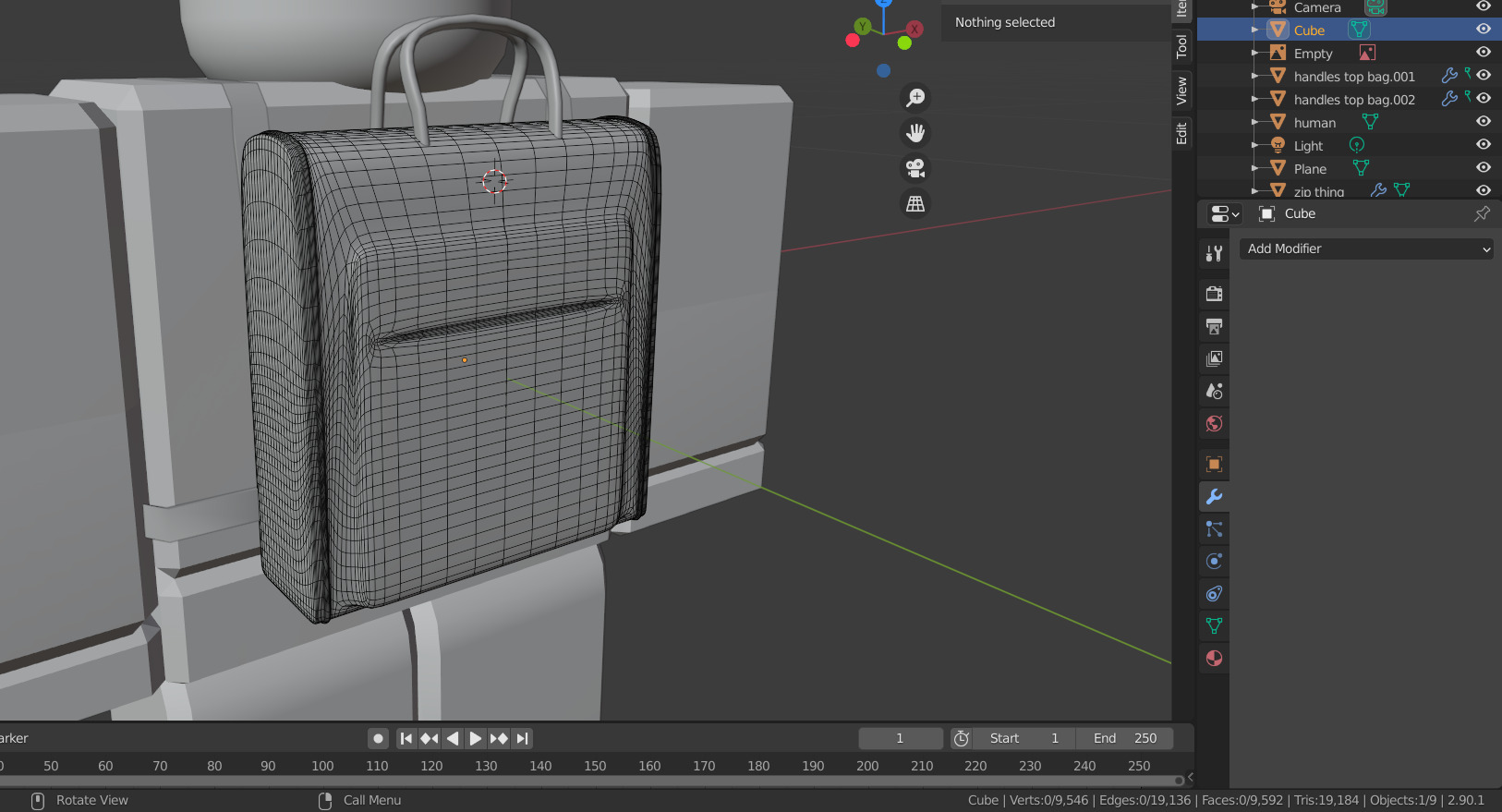The width and height of the screenshot is (1502, 812).
Task: Hide the human object via eye icon
Action: 1484,122
